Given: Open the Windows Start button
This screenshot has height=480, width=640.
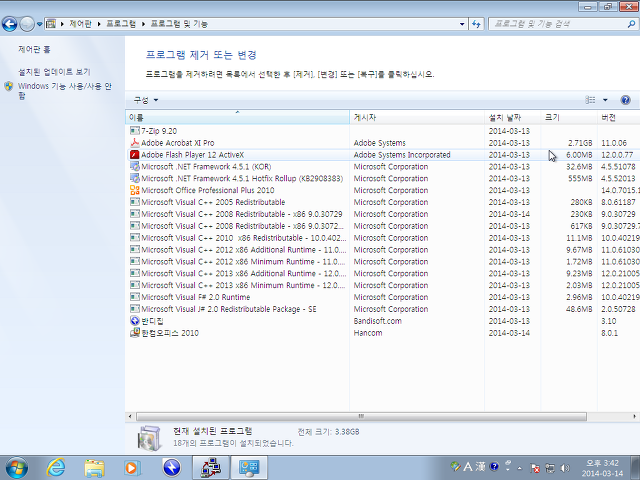Looking at the screenshot, I should (x=17, y=468).
